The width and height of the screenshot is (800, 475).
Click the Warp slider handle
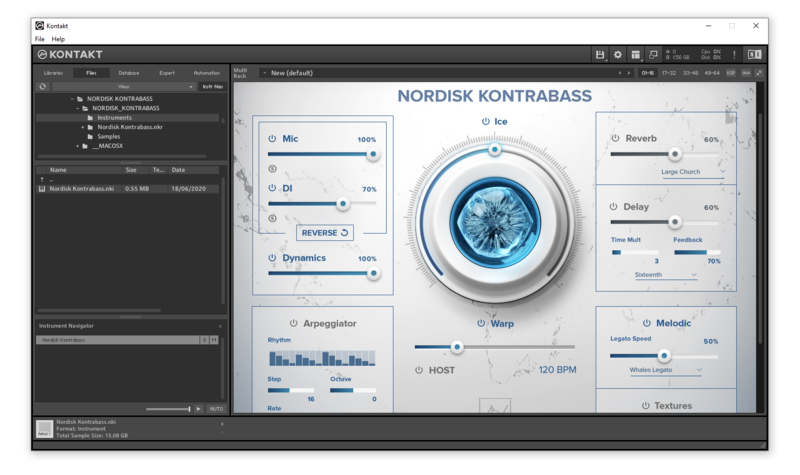point(457,347)
